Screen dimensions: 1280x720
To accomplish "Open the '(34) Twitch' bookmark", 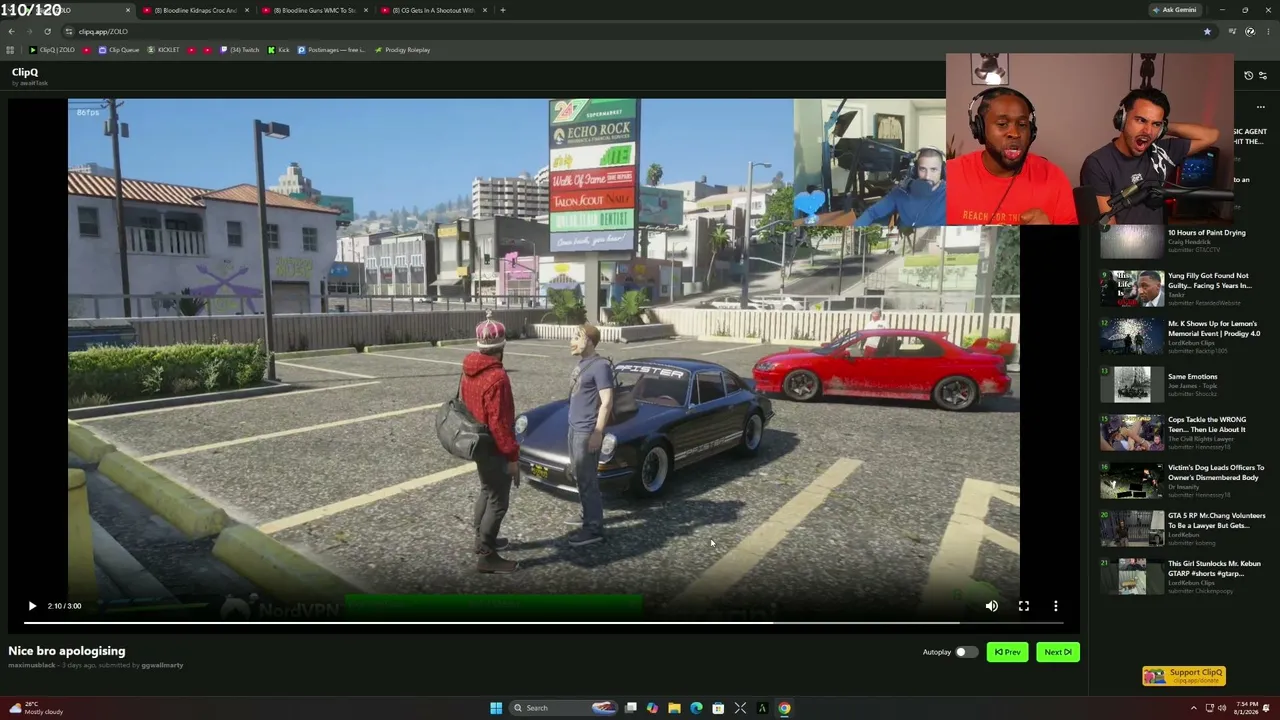I will [241, 50].
